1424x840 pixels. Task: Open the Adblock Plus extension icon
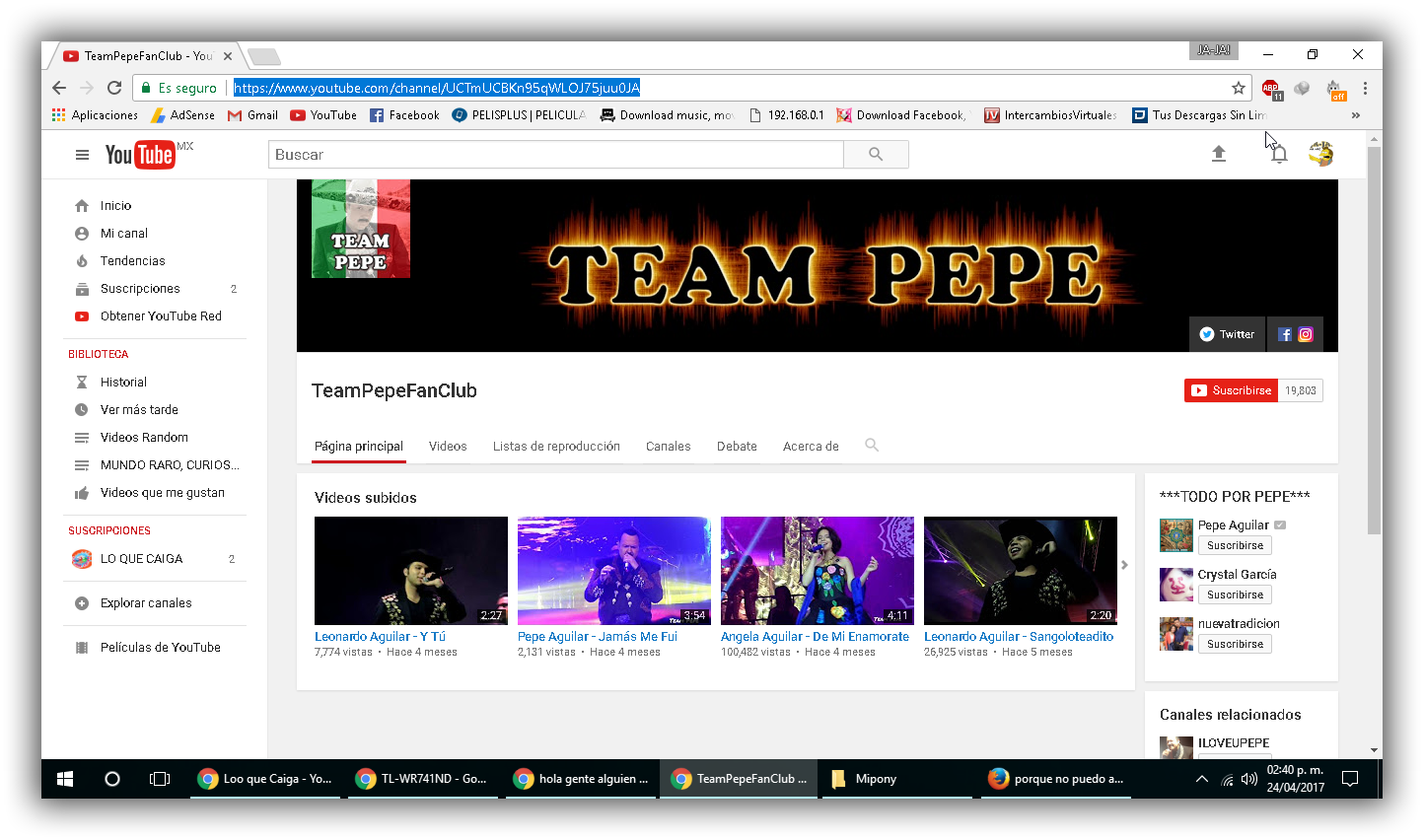pyautogui.click(x=1271, y=89)
